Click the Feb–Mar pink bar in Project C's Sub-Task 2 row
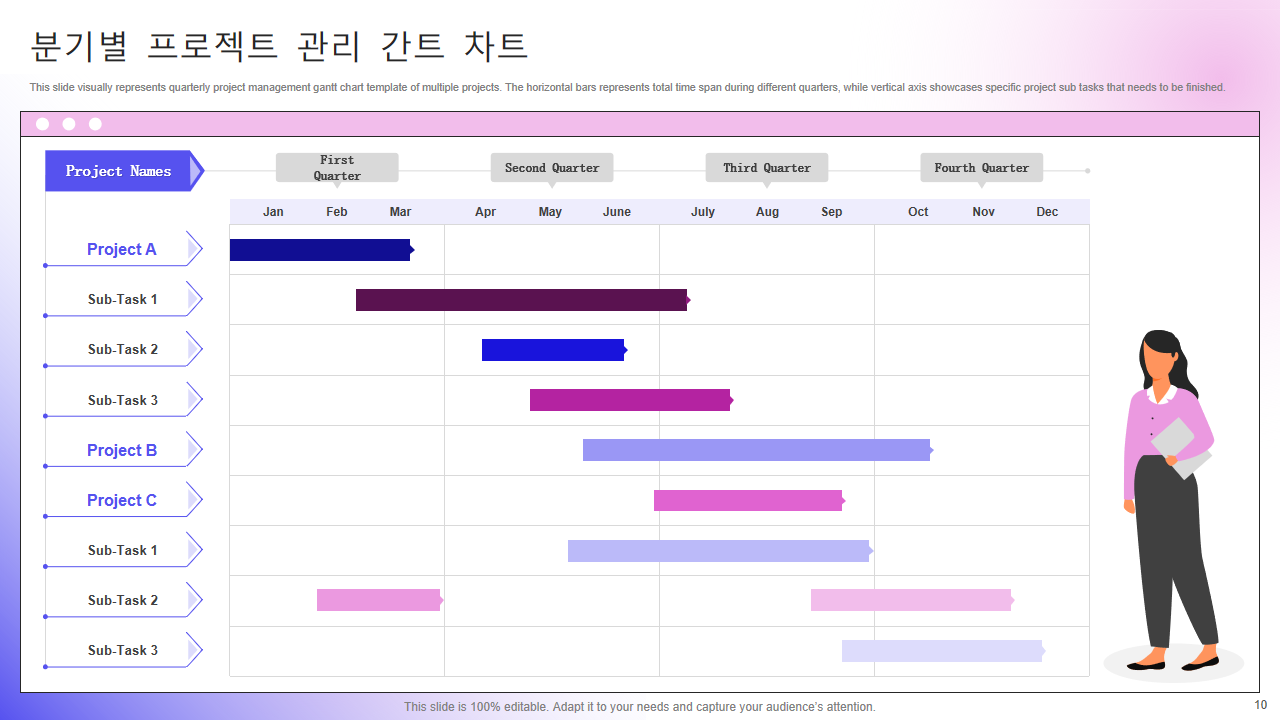Image resolution: width=1280 pixels, height=720 pixels. point(379,600)
